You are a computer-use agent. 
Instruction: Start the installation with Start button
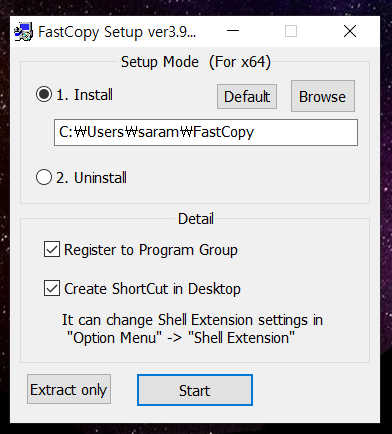(195, 390)
